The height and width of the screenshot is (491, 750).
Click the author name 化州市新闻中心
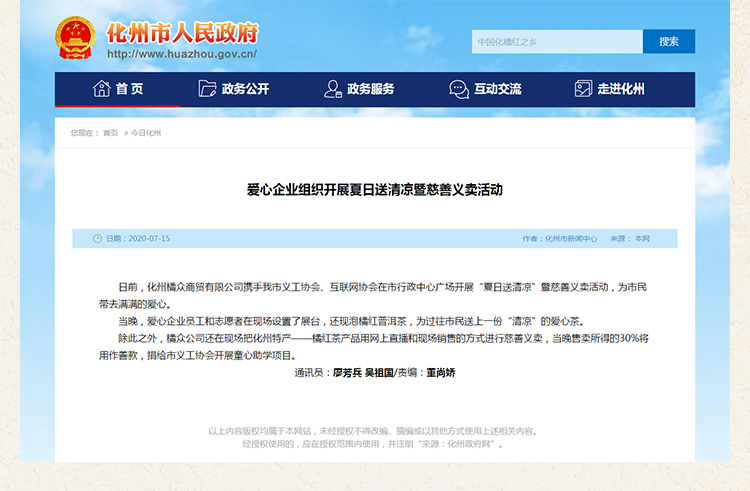pos(572,239)
